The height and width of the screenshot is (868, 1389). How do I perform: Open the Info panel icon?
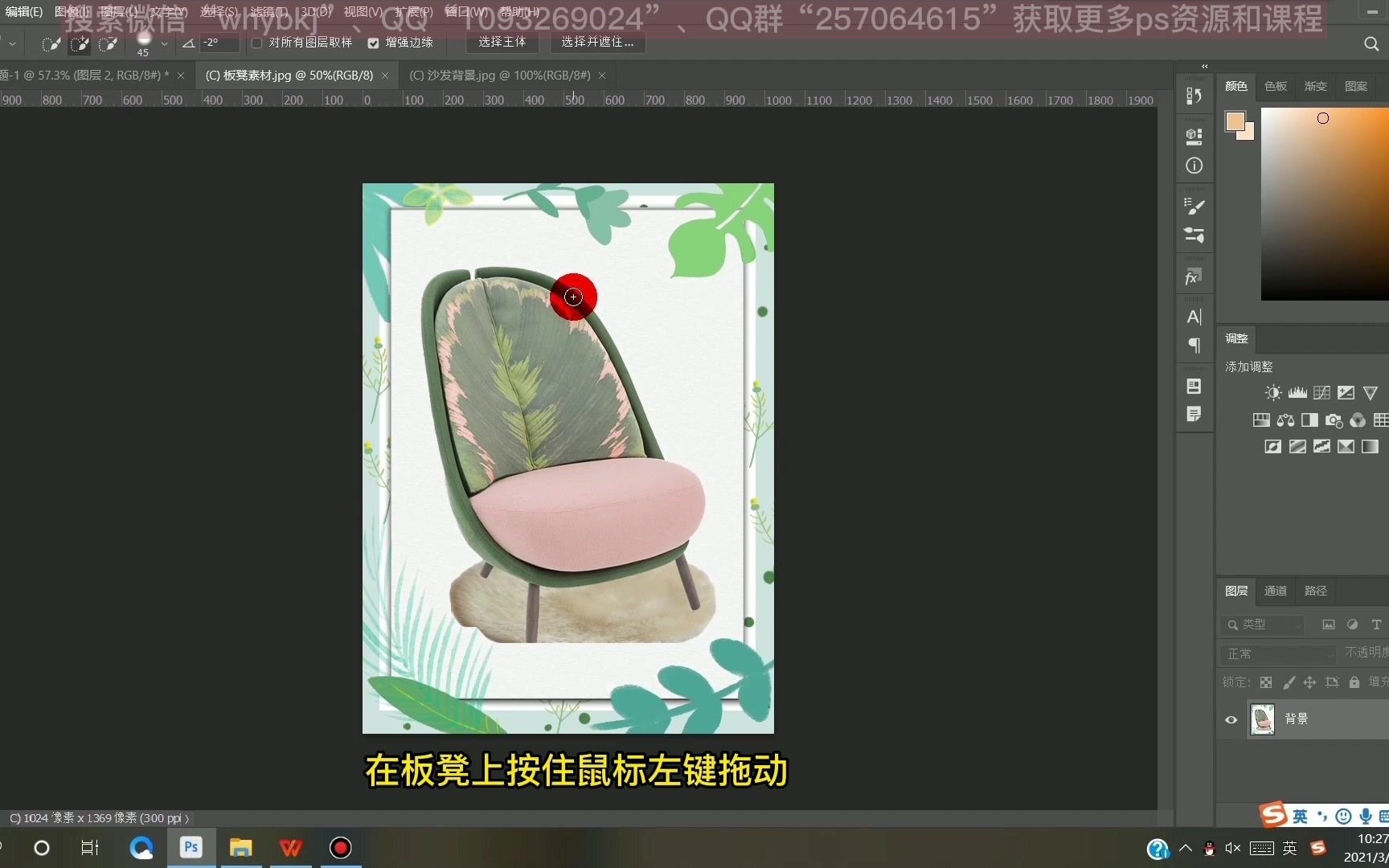coord(1194,166)
